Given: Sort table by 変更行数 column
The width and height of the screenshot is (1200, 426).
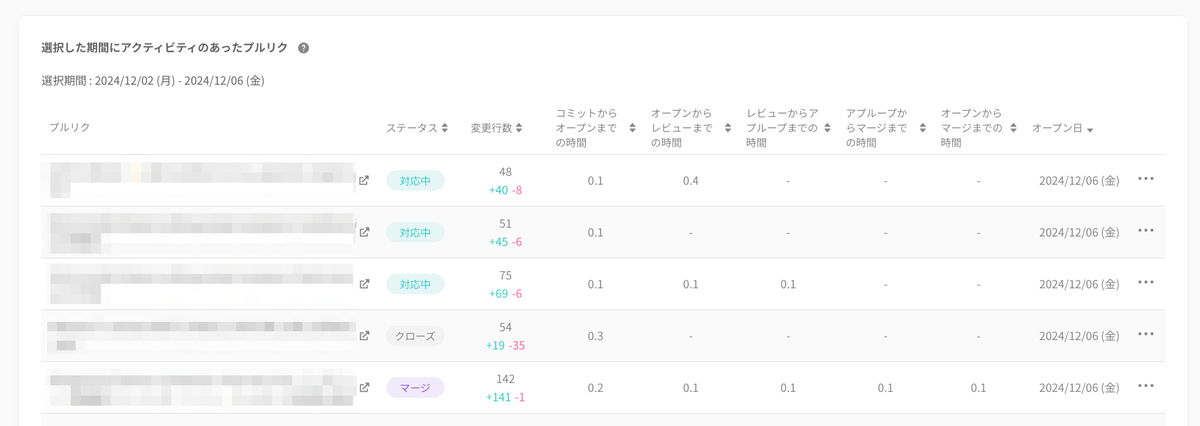Looking at the screenshot, I should click(521, 128).
